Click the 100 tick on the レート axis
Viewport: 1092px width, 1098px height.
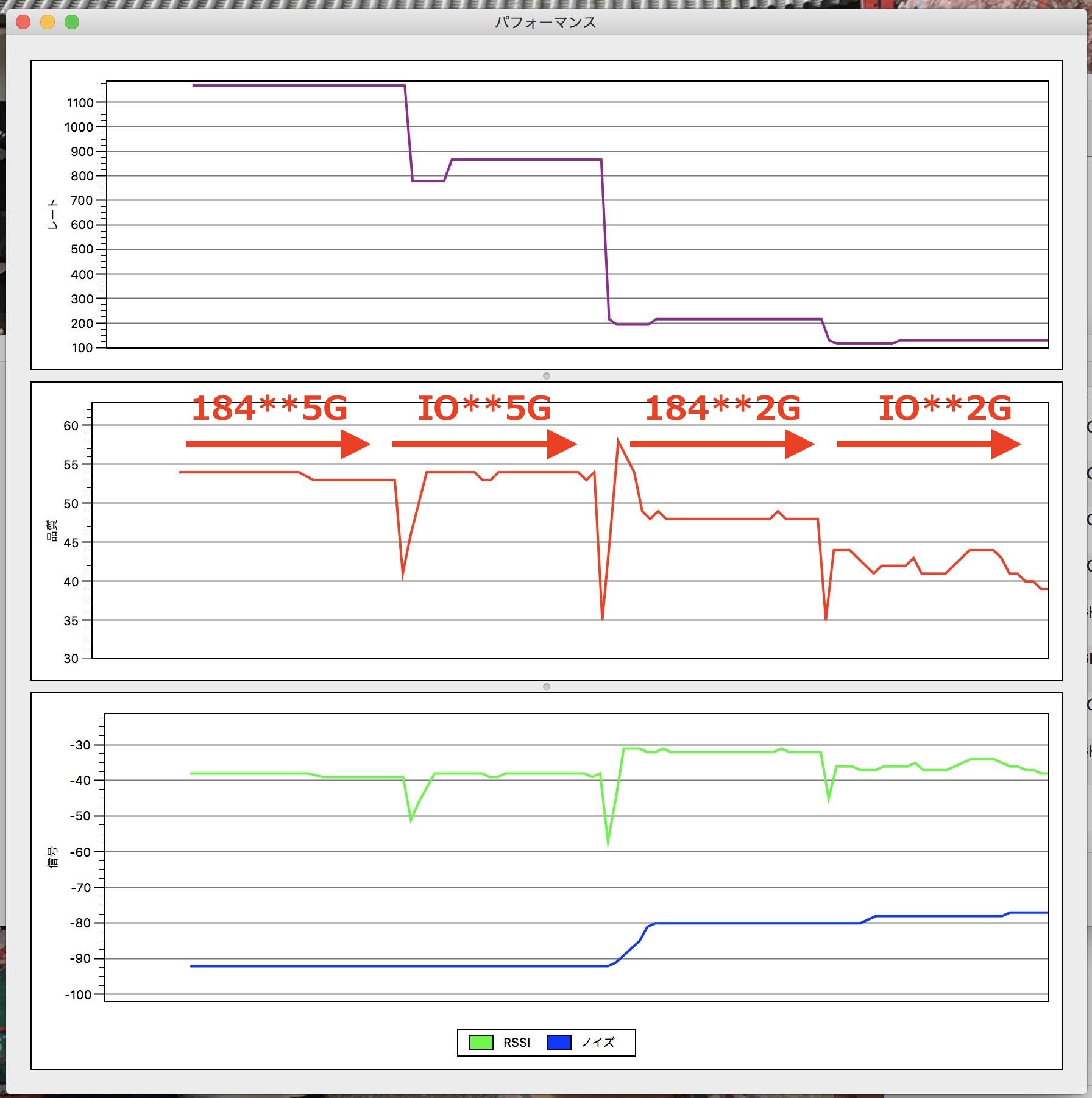click(82, 348)
